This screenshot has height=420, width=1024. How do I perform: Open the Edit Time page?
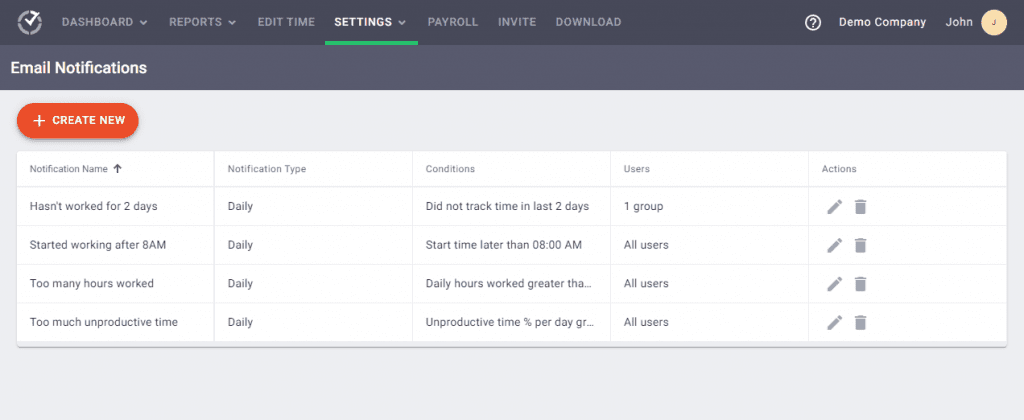coord(286,22)
